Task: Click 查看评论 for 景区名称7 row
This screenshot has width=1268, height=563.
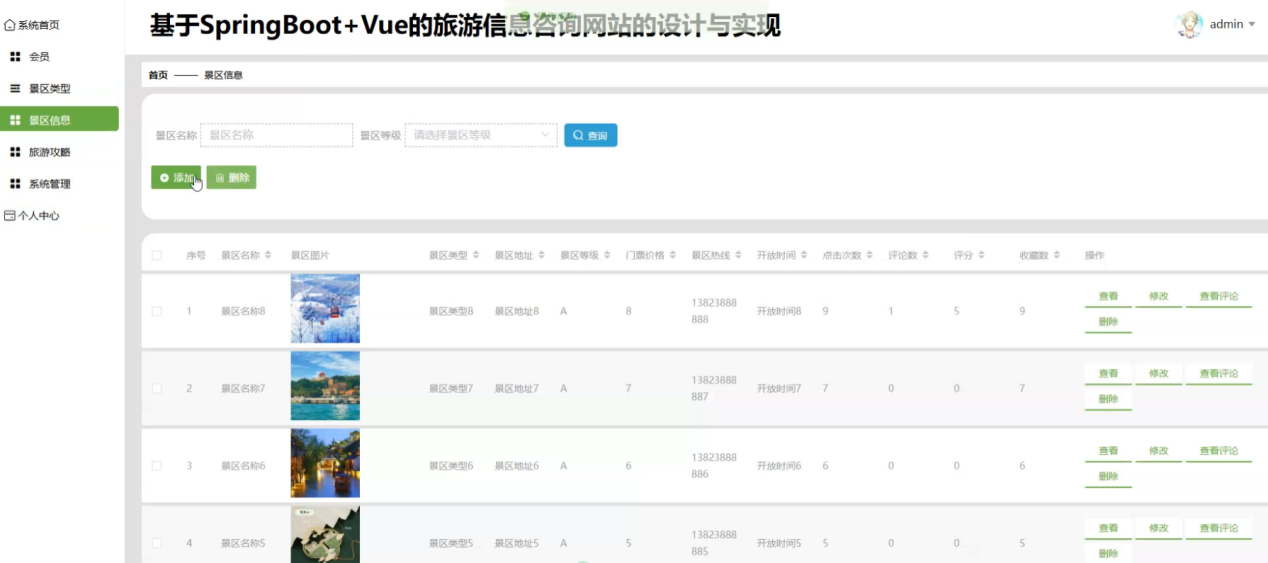Action: [1219, 374]
